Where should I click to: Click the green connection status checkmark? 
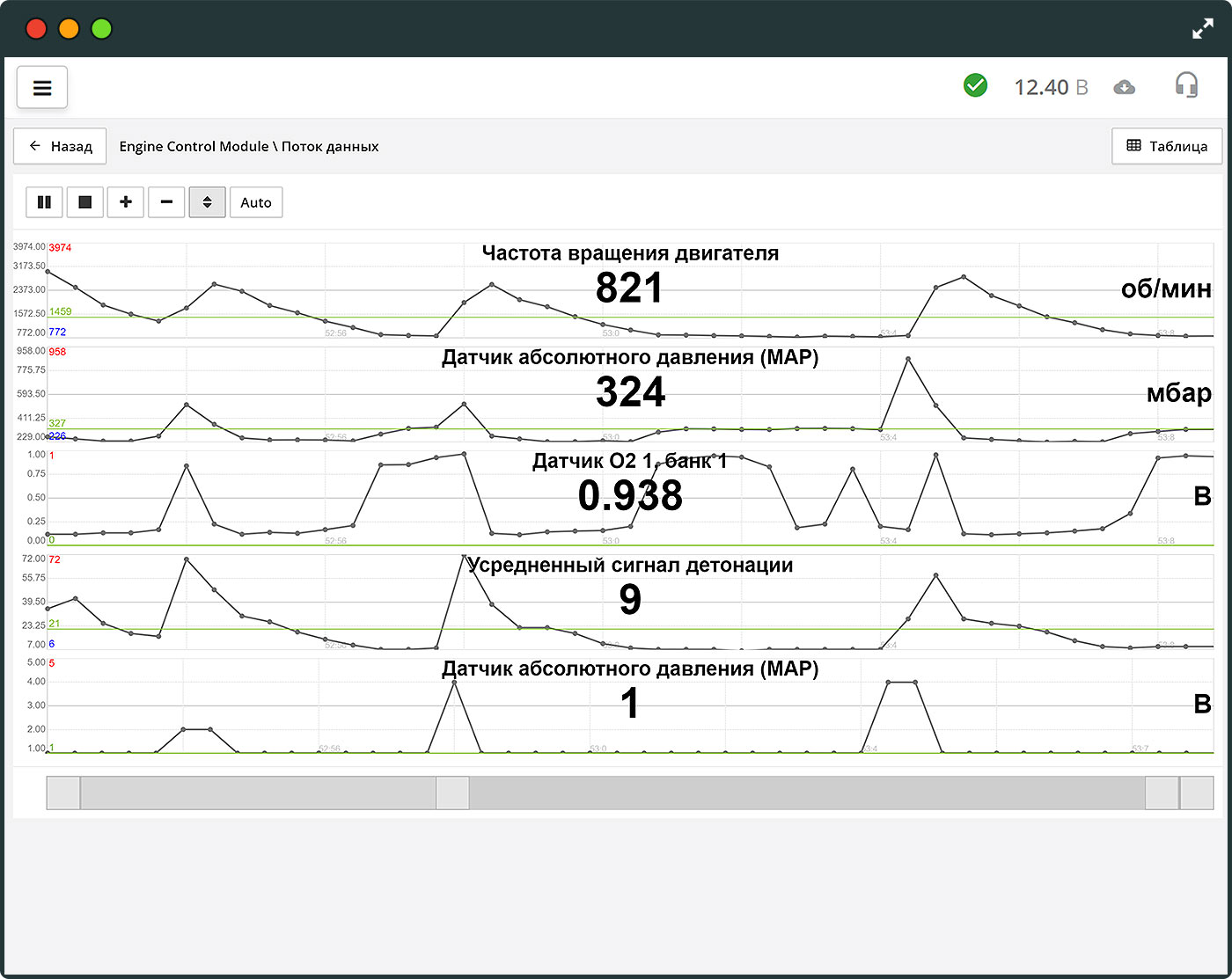(975, 85)
